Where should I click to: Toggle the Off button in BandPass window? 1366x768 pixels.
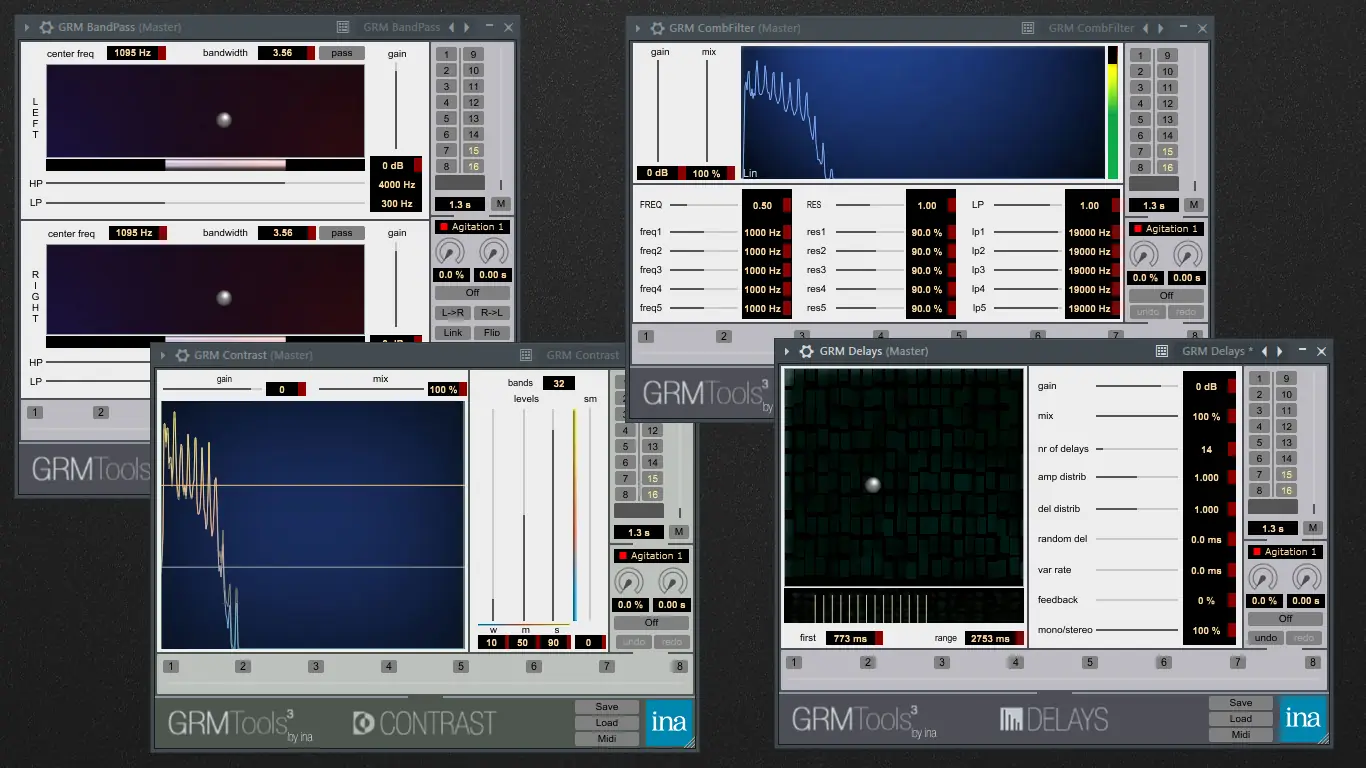472,293
